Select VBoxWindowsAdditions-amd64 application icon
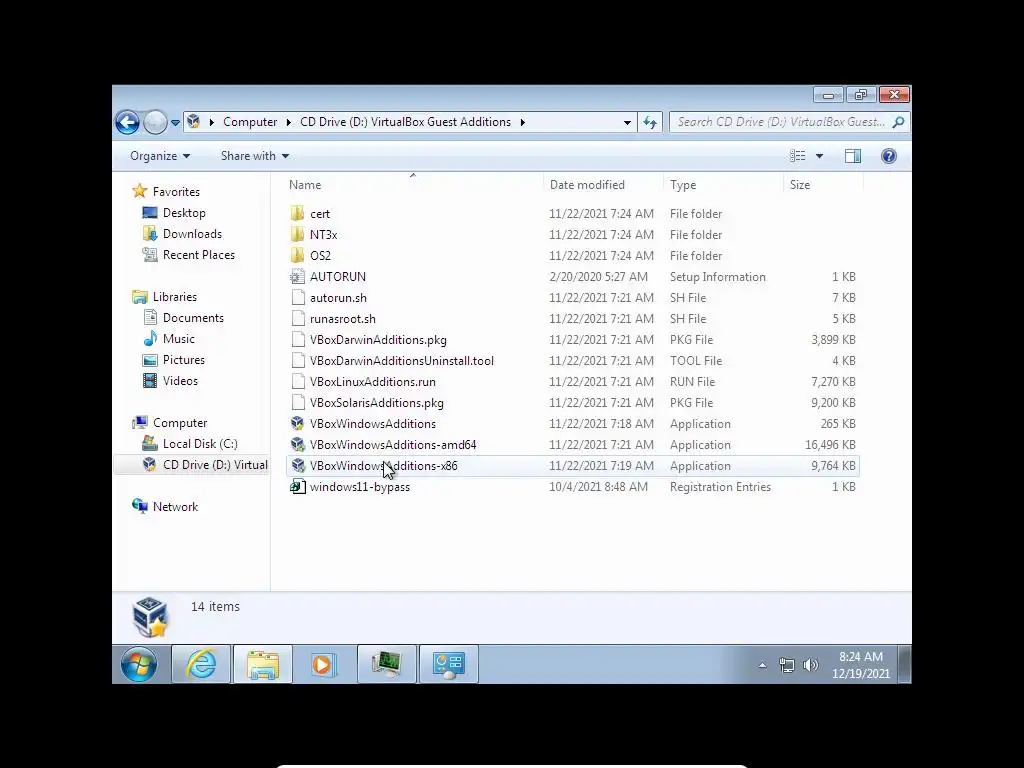This screenshot has width=1024, height=768. (298, 445)
